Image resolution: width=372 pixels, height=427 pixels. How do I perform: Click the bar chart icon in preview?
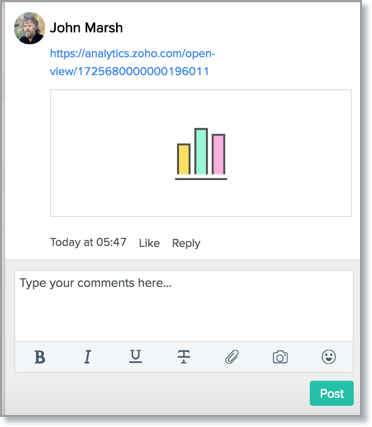201,154
